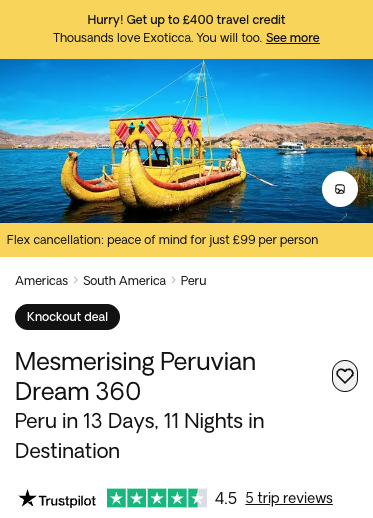This screenshot has width=373, height=518.
Task: Click the Trustpilot wordmark text
Action: 67,501
